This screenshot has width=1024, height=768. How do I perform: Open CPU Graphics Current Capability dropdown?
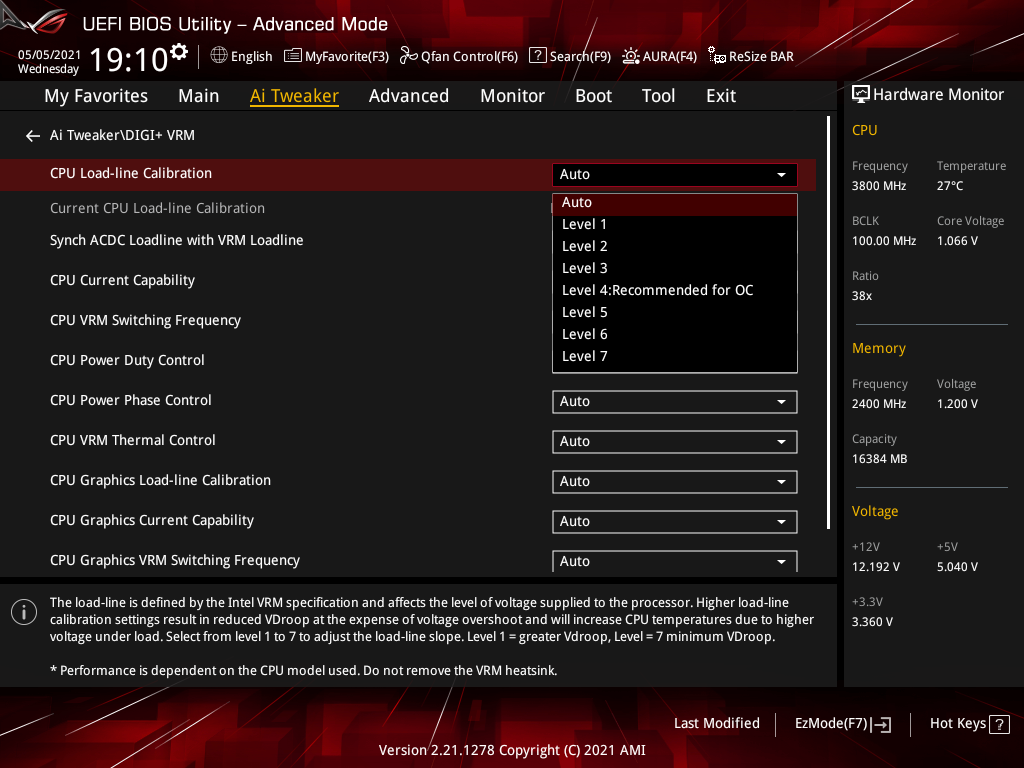pos(675,522)
